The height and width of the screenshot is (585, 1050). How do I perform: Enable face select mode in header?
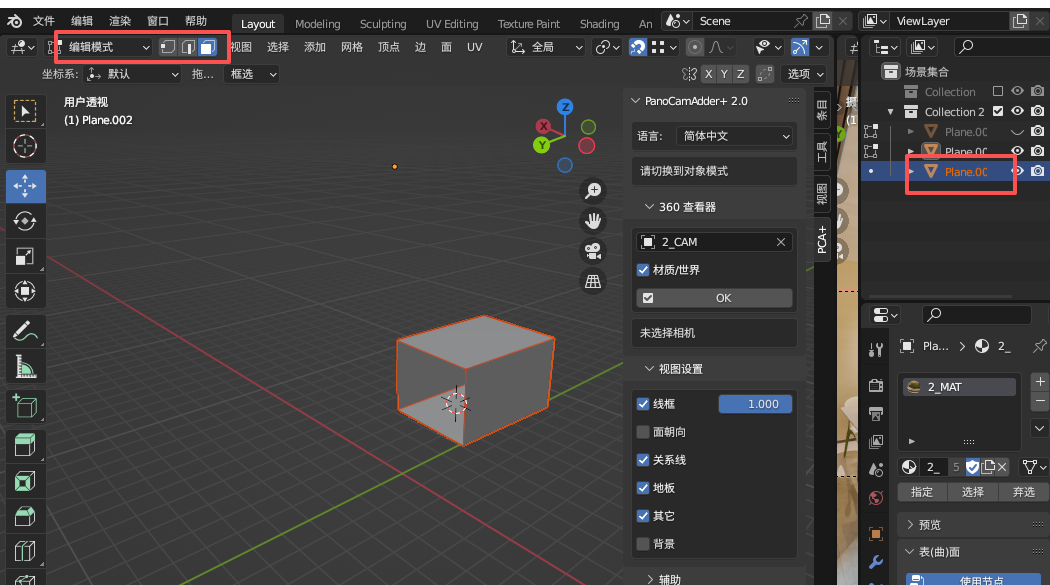tap(207, 47)
